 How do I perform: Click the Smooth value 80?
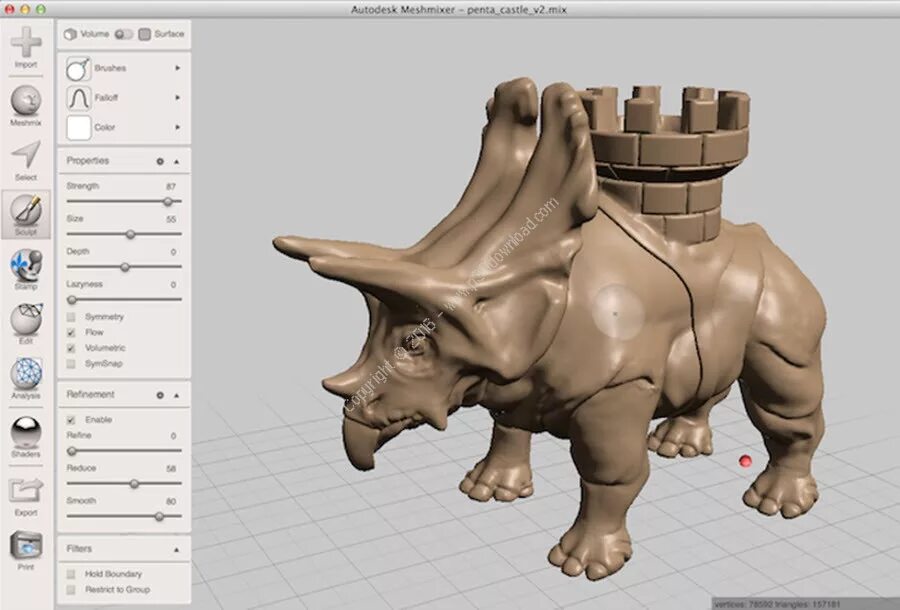coord(170,501)
